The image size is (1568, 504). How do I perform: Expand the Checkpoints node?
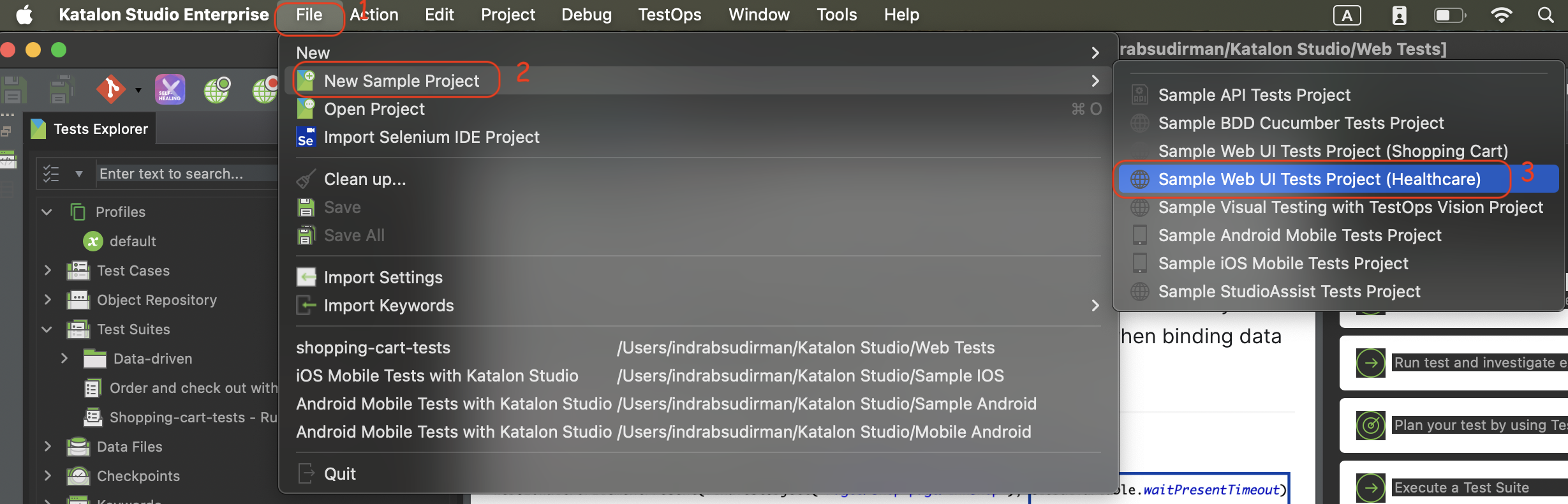[47, 476]
